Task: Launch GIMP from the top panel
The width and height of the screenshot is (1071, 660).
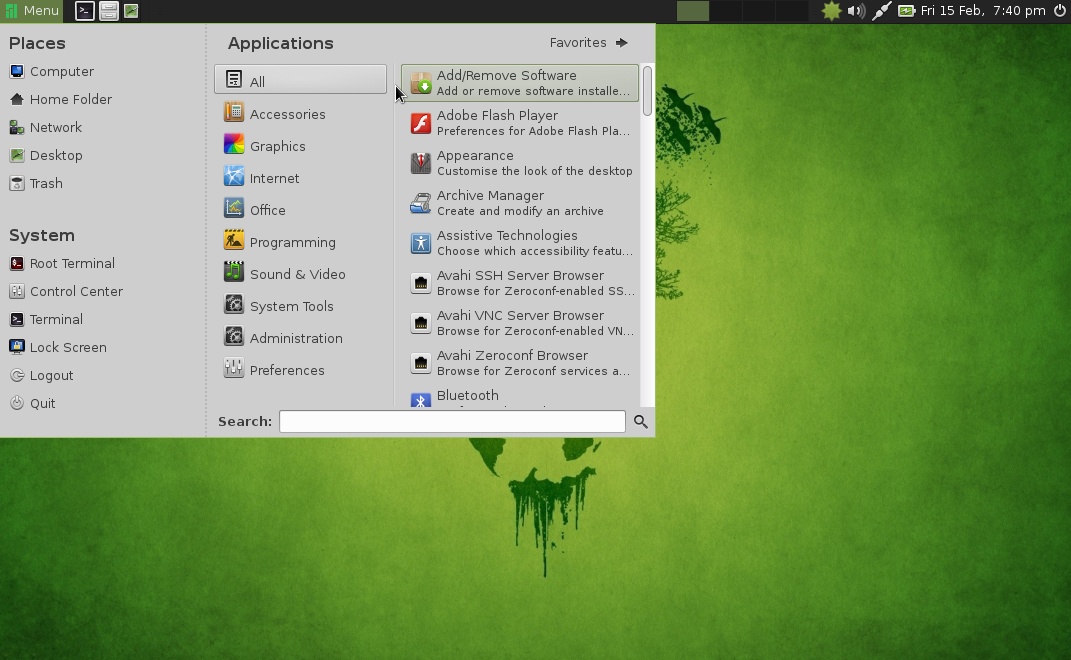Action: click(130, 11)
